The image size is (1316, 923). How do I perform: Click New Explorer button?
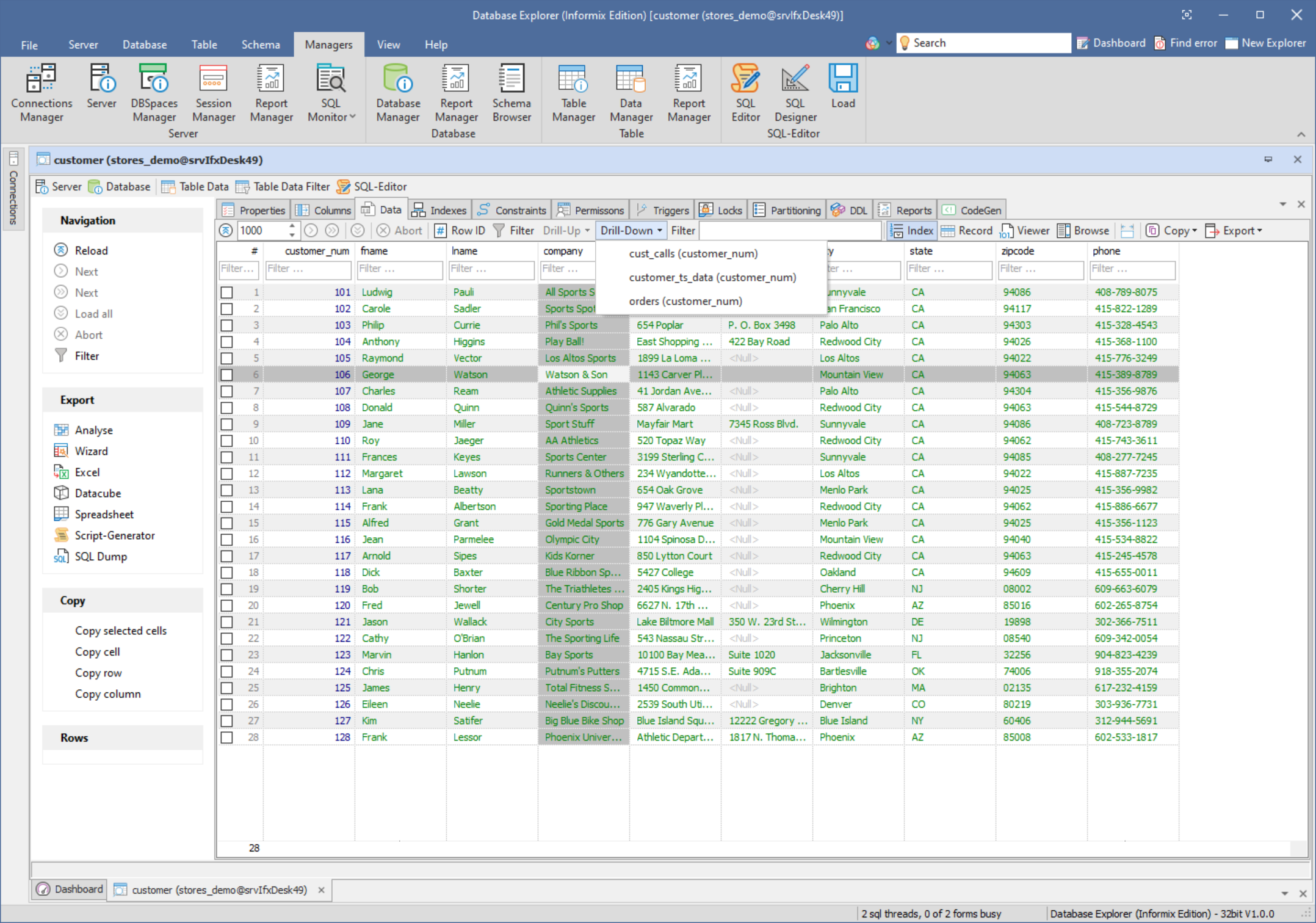point(1266,43)
